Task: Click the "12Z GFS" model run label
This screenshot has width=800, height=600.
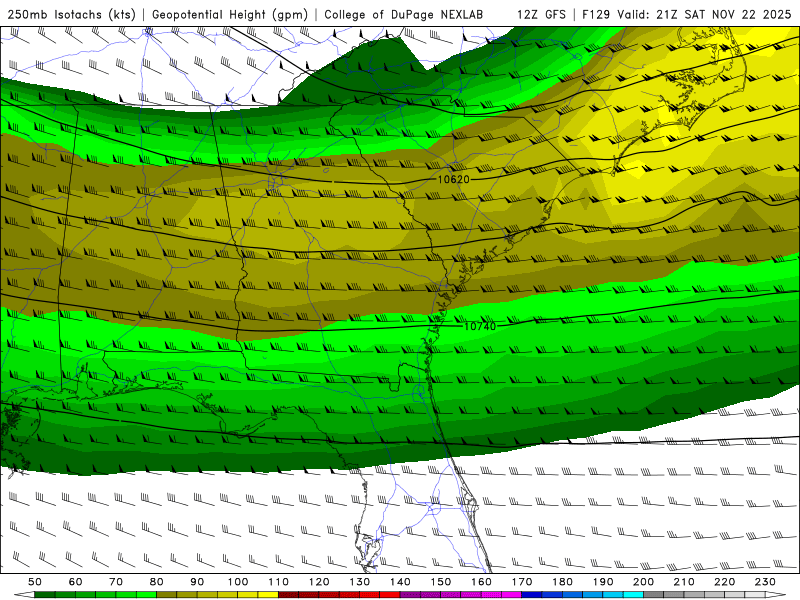Action: click(541, 15)
